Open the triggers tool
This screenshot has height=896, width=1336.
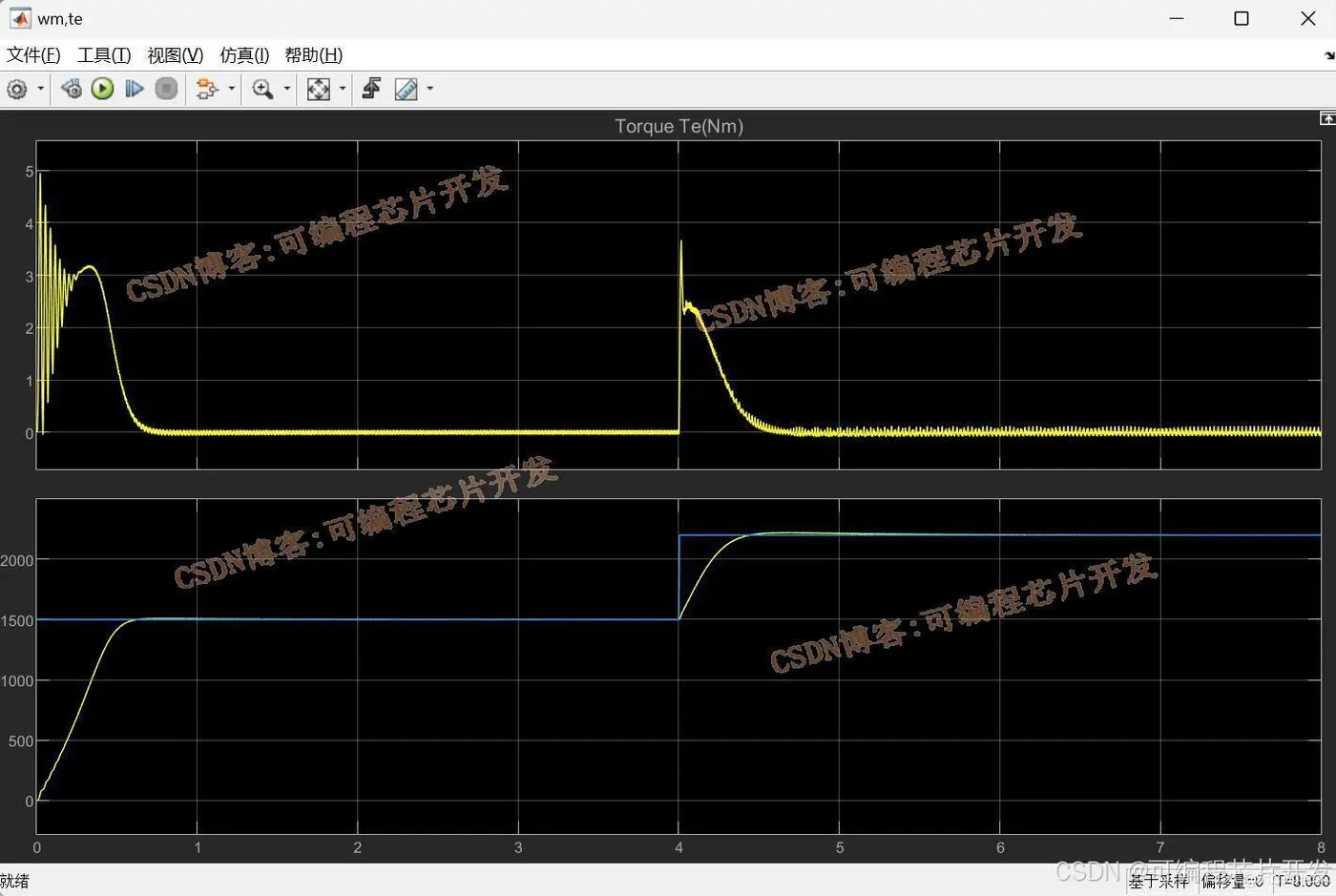(372, 89)
